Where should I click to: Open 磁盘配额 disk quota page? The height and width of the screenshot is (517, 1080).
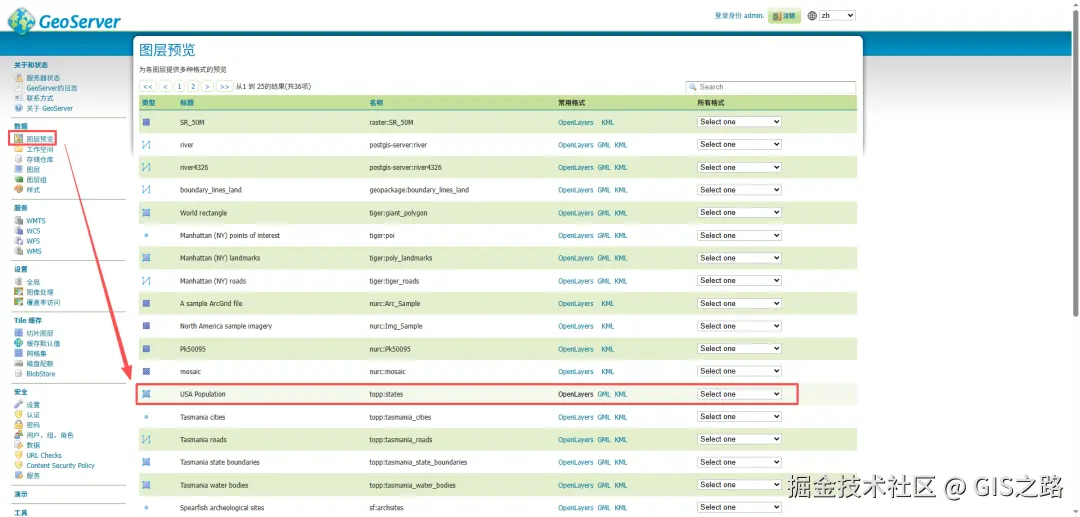pos(39,363)
